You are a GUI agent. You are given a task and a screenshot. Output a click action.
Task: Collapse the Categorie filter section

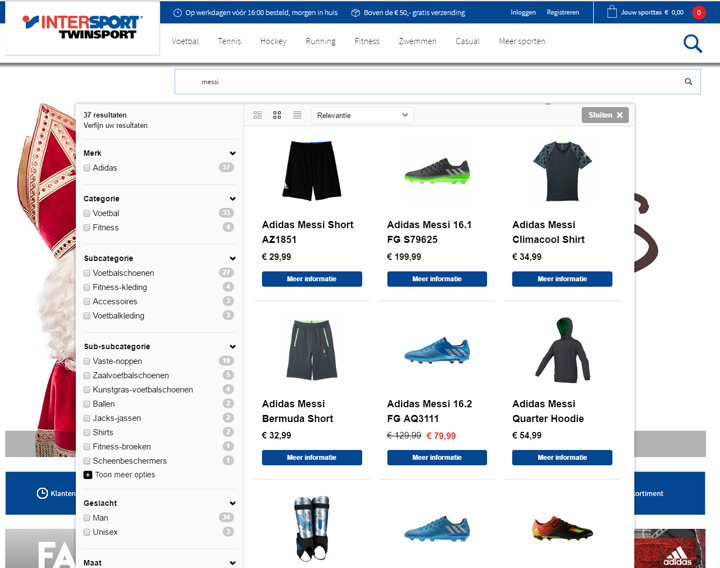(233, 199)
